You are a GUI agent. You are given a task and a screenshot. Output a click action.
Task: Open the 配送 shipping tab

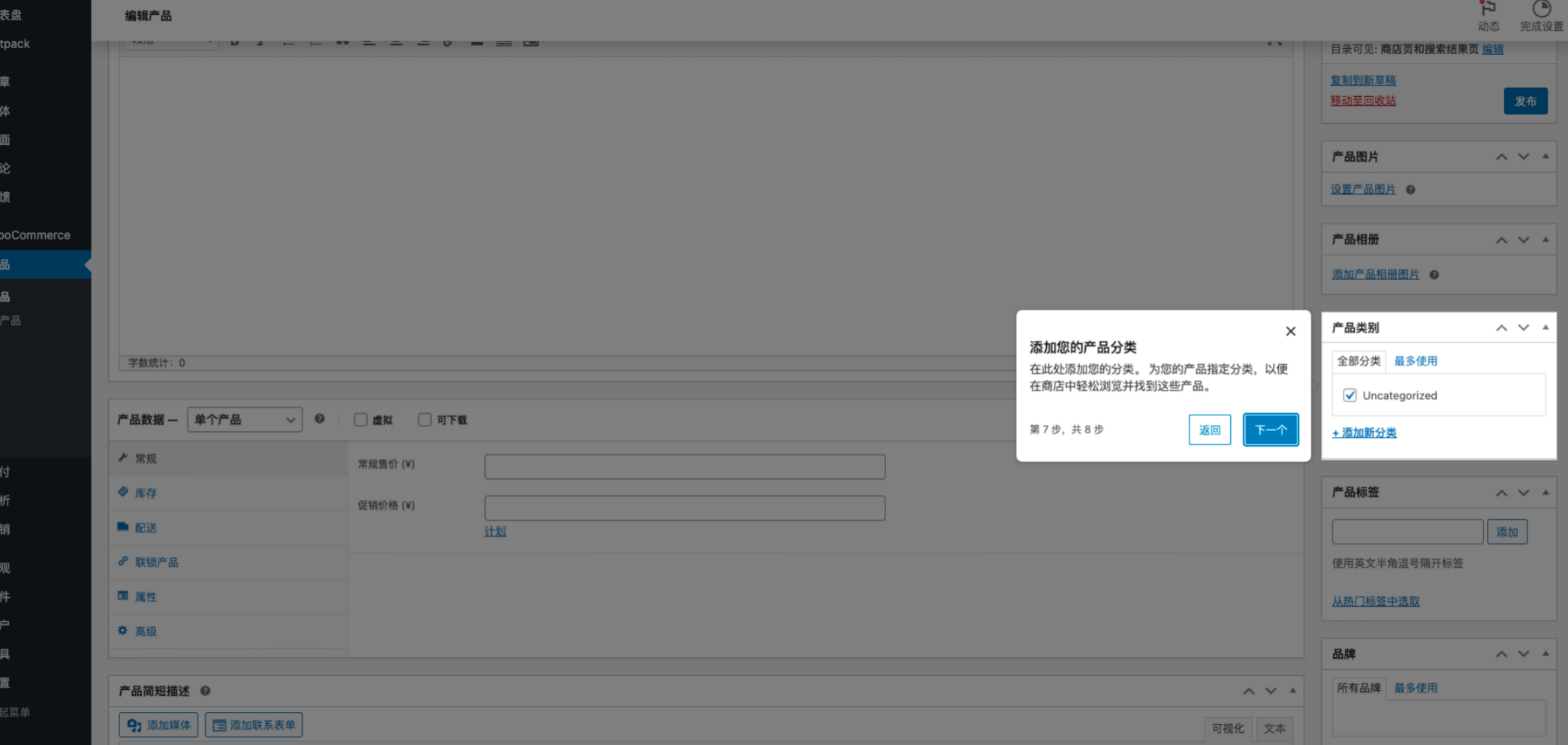[146, 527]
